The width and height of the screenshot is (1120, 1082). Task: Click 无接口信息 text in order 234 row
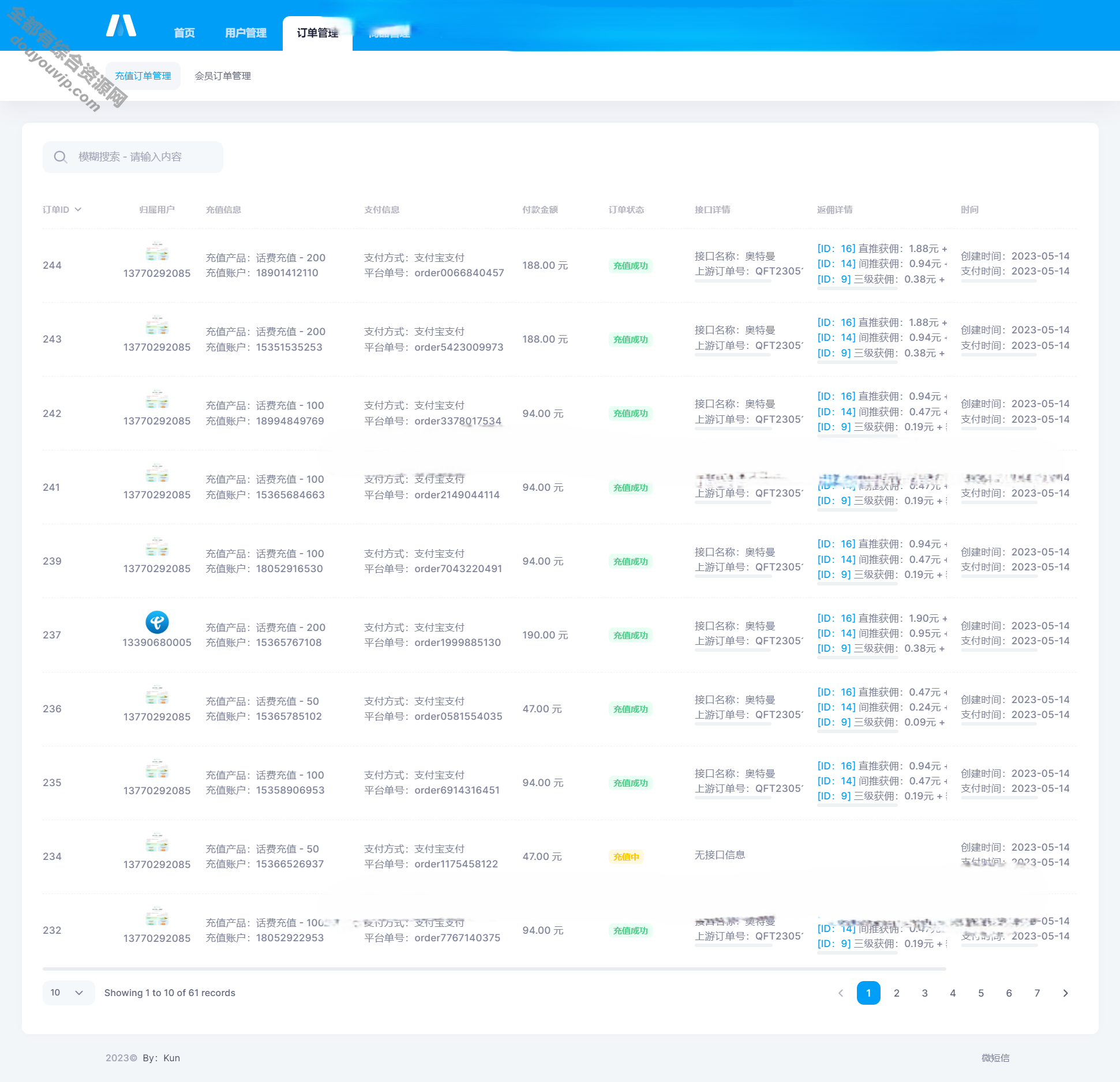point(720,855)
